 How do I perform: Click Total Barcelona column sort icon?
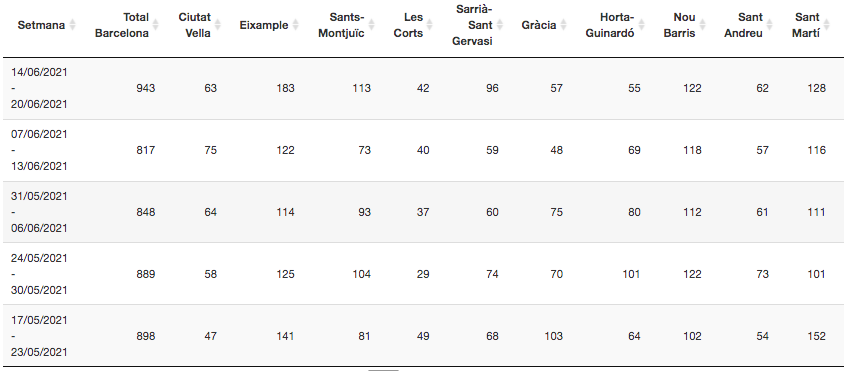tap(156, 25)
